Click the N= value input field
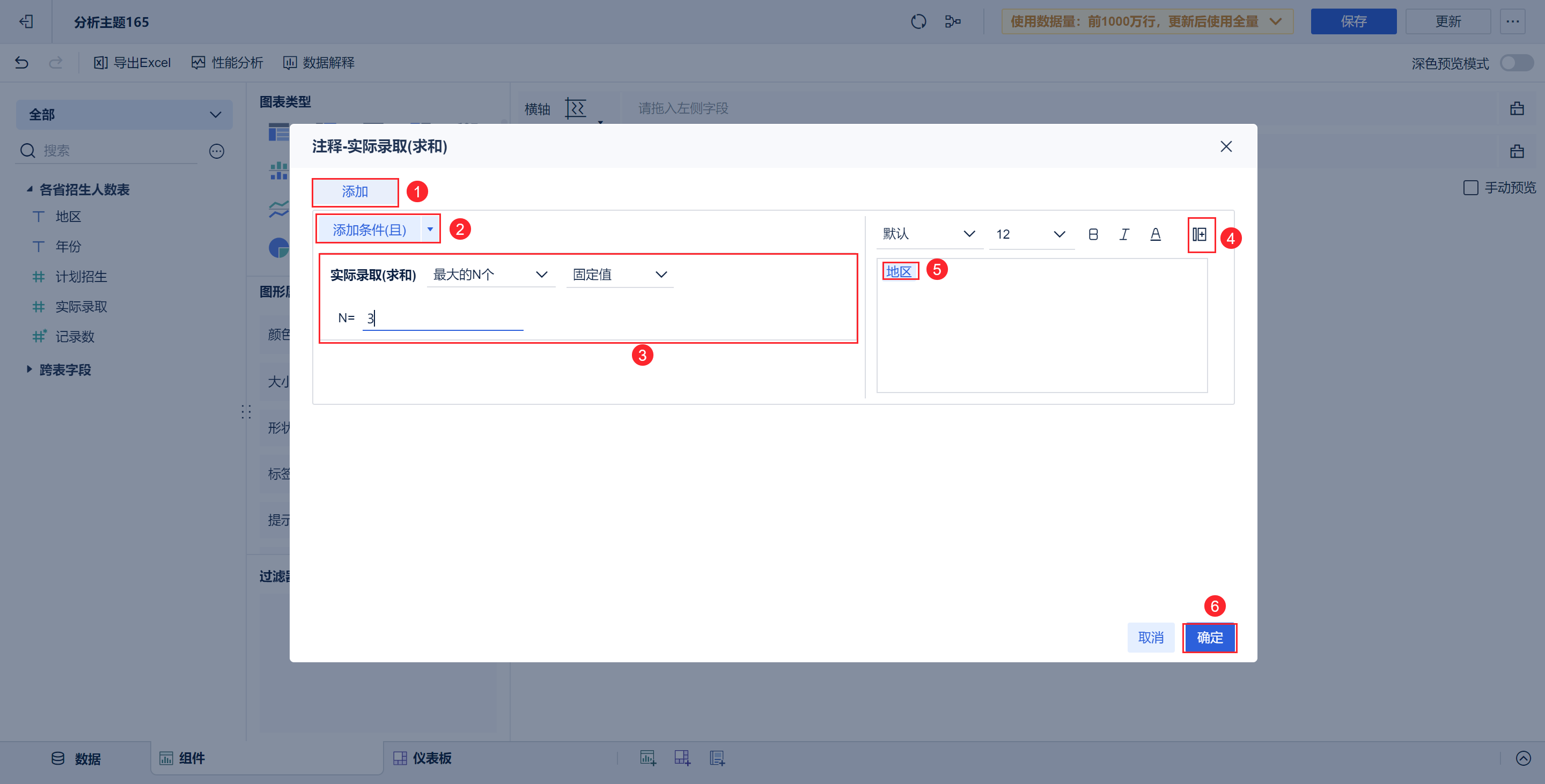This screenshot has height=784, width=1545. point(443,319)
